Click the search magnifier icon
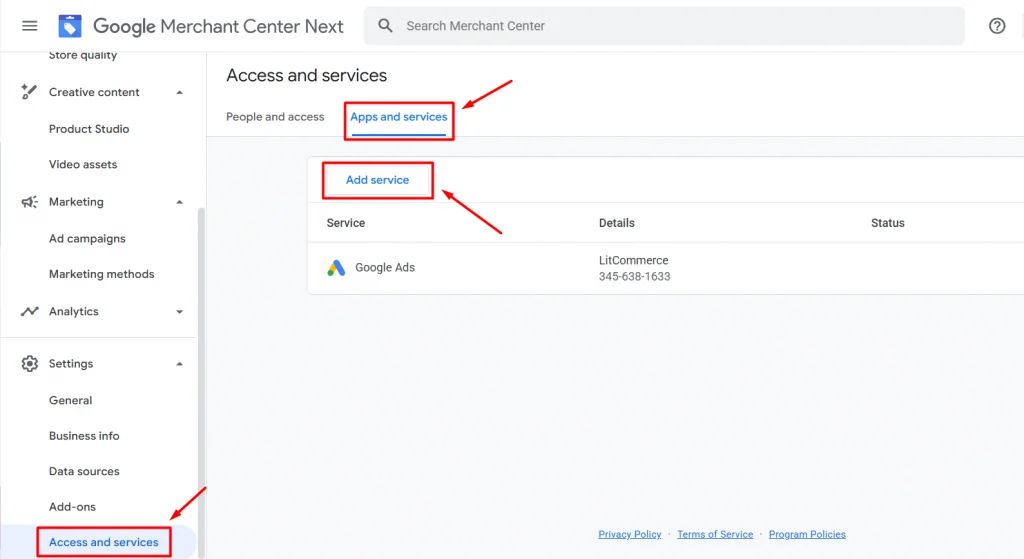The height and width of the screenshot is (559, 1024). [x=385, y=26]
